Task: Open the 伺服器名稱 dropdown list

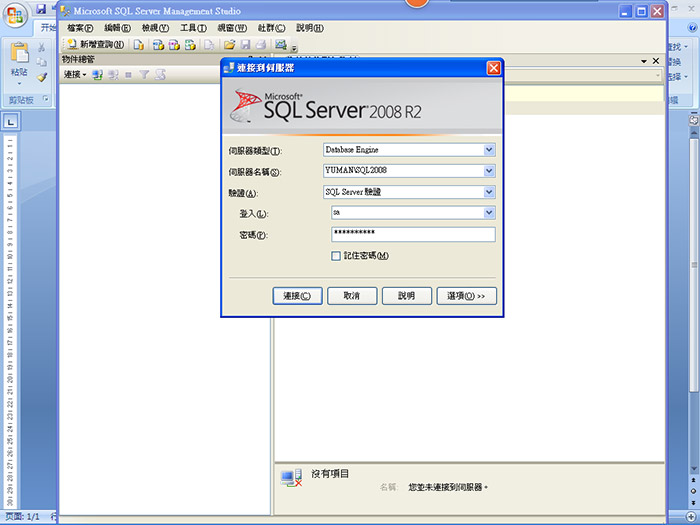Action: [x=489, y=171]
